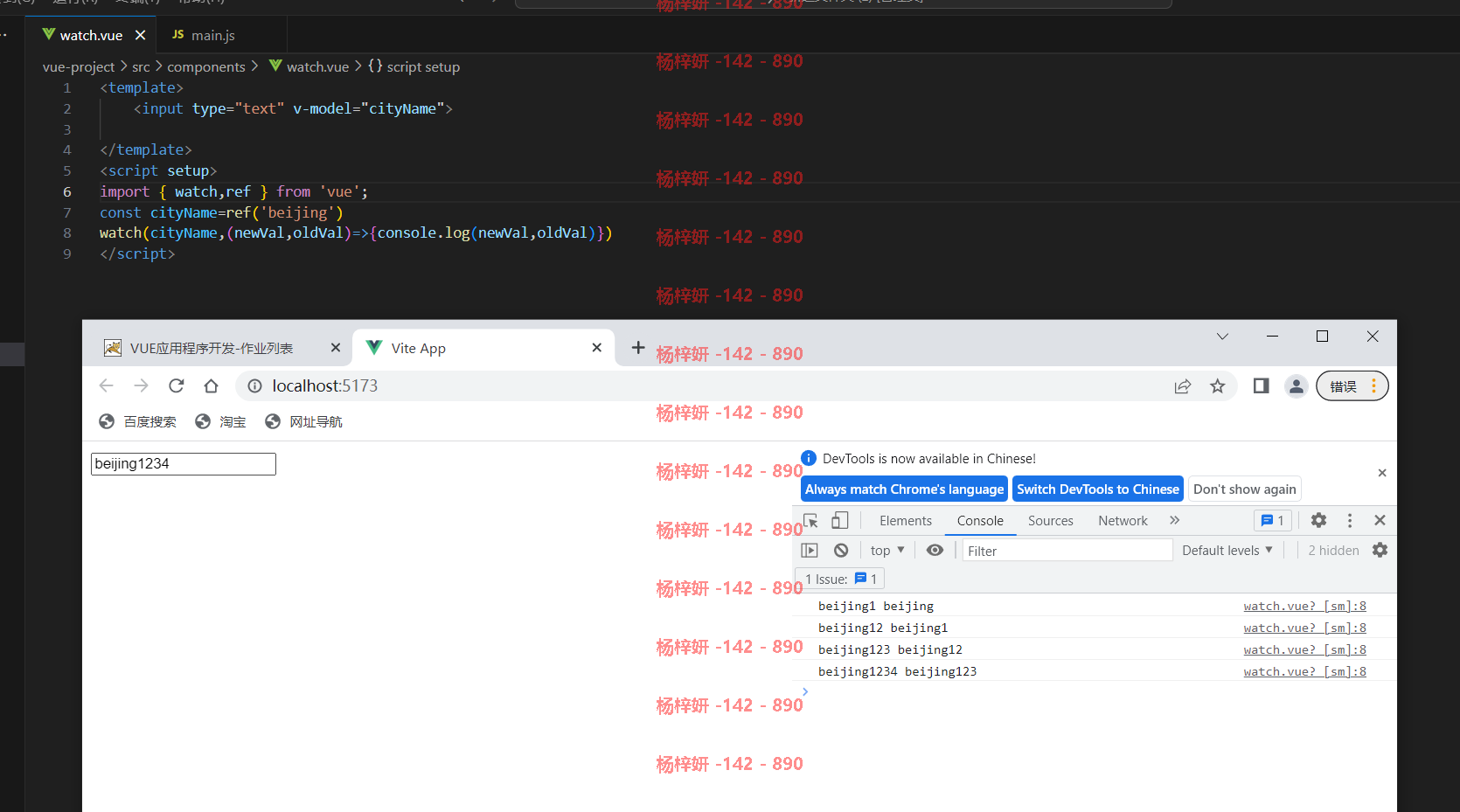This screenshot has width=1460, height=812.
Task: Open console settings gear
Action: (1380, 550)
